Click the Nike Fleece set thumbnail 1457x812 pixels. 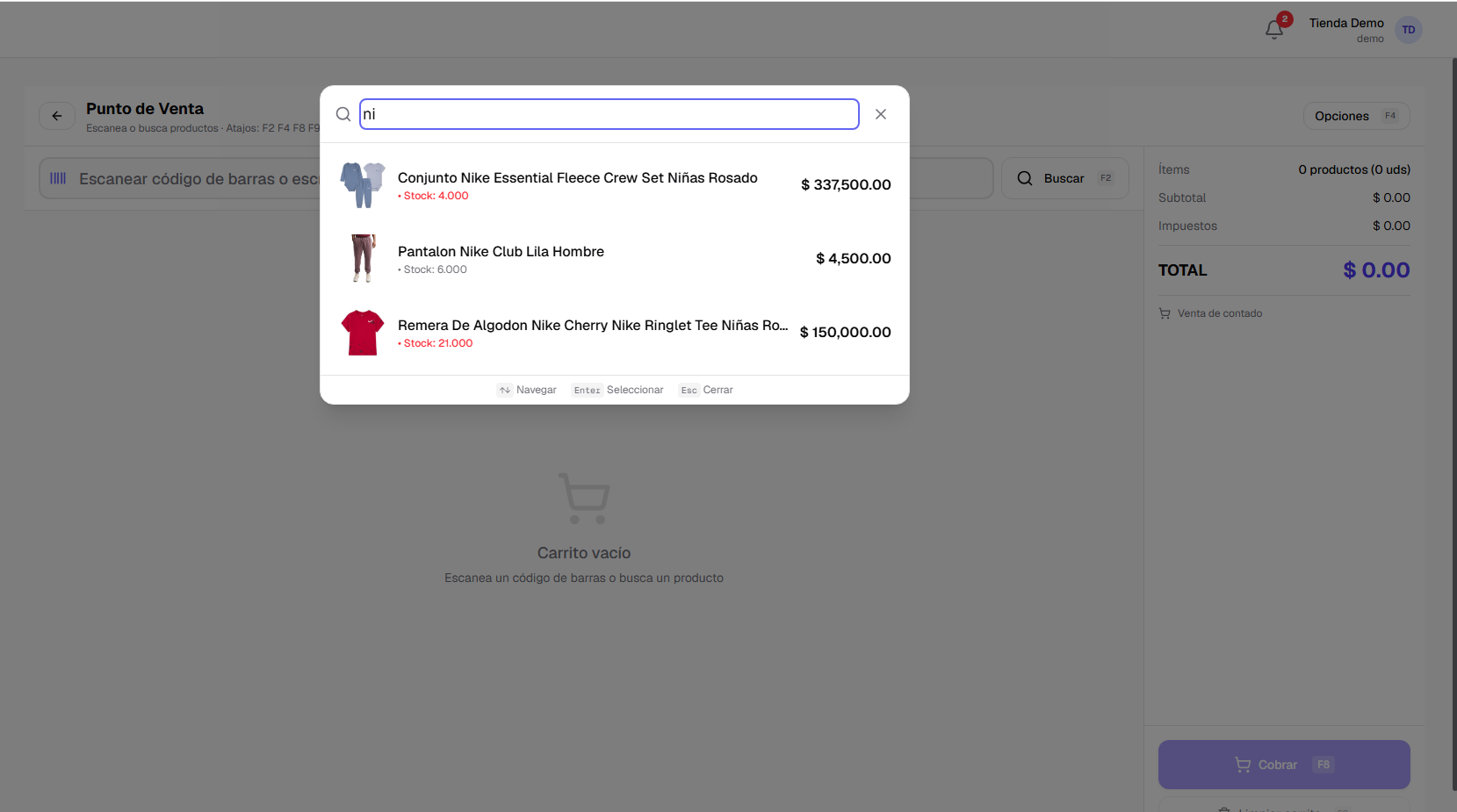(363, 185)
